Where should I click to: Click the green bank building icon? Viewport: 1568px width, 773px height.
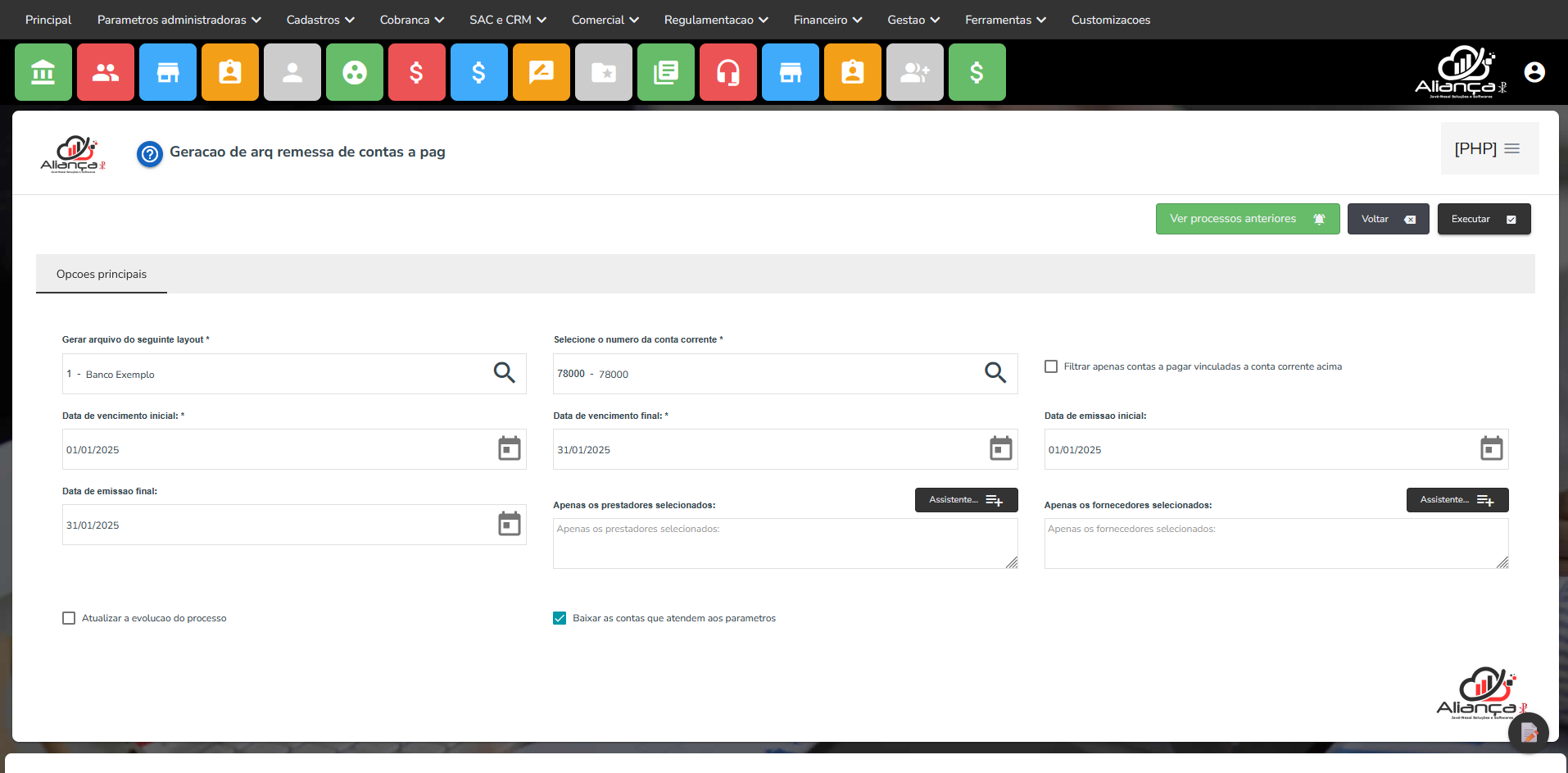coord(43,73)
